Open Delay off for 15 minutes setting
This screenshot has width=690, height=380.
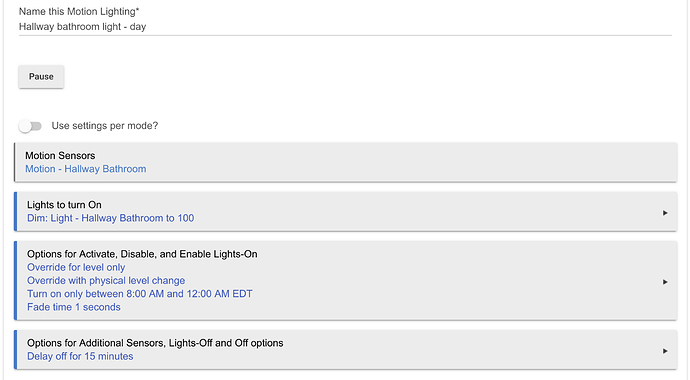click(80, 356)
